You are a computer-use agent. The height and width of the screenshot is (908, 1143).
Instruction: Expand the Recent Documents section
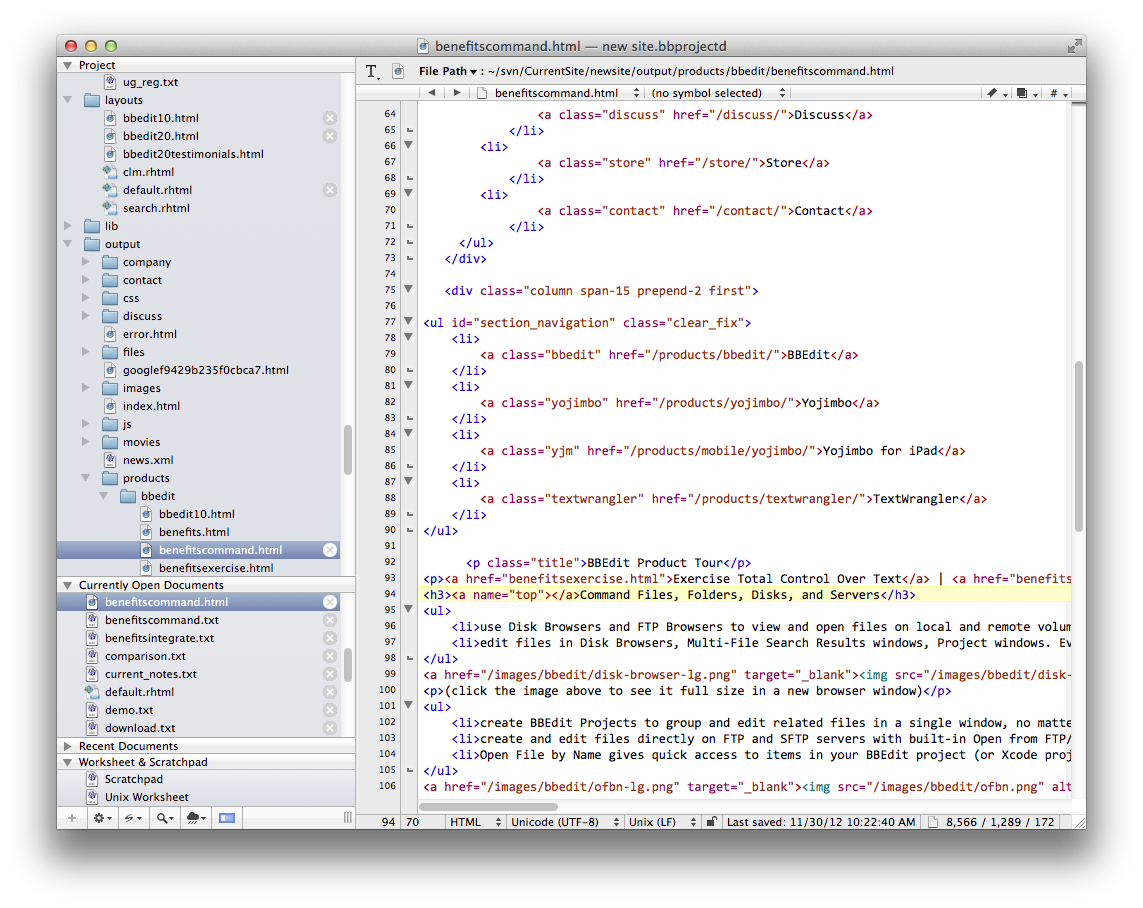point(68,746)
